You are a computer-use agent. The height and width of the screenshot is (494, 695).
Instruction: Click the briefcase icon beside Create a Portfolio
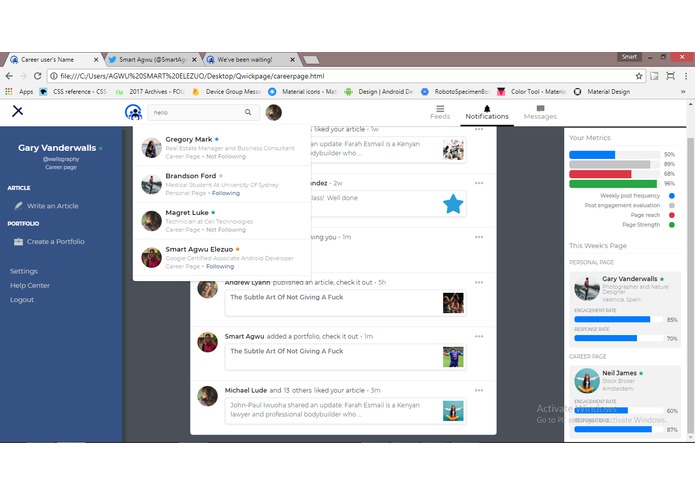tap(18, 241)
